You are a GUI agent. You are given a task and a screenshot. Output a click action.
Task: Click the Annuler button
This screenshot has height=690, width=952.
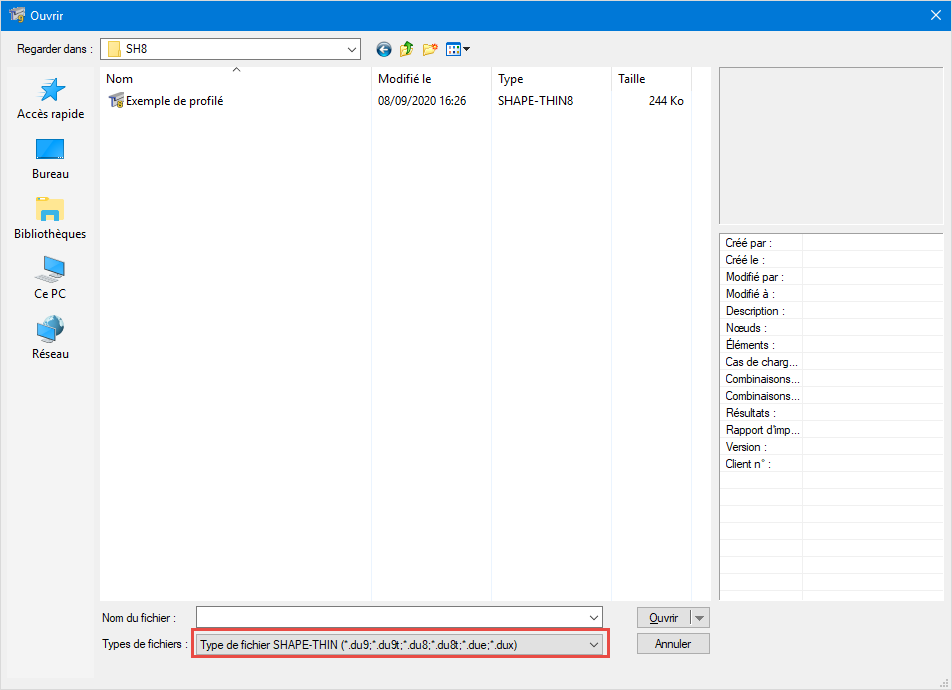point(673,643)
